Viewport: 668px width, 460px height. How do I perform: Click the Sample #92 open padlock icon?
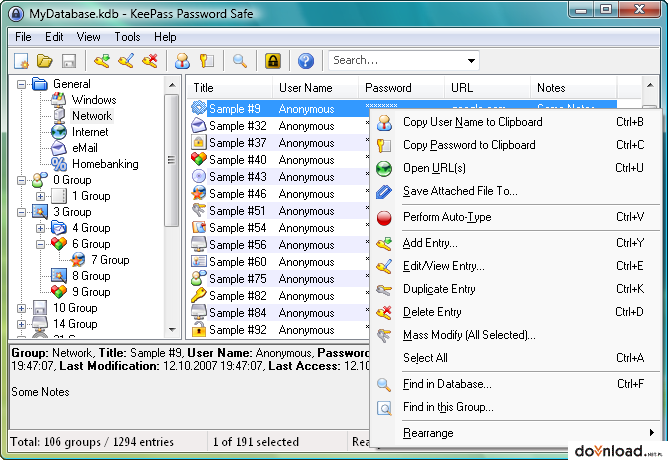(x=199, y=329)
